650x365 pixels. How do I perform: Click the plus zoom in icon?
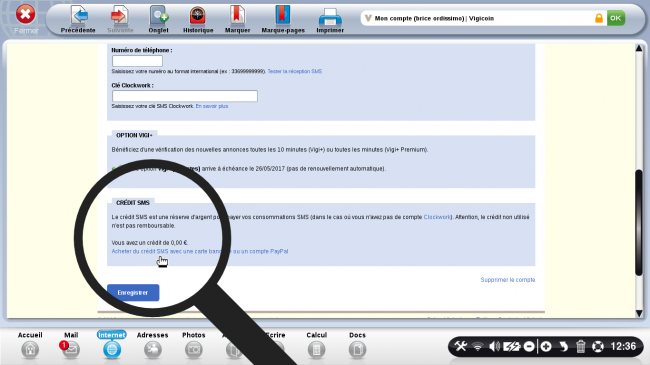coord(546,346)
